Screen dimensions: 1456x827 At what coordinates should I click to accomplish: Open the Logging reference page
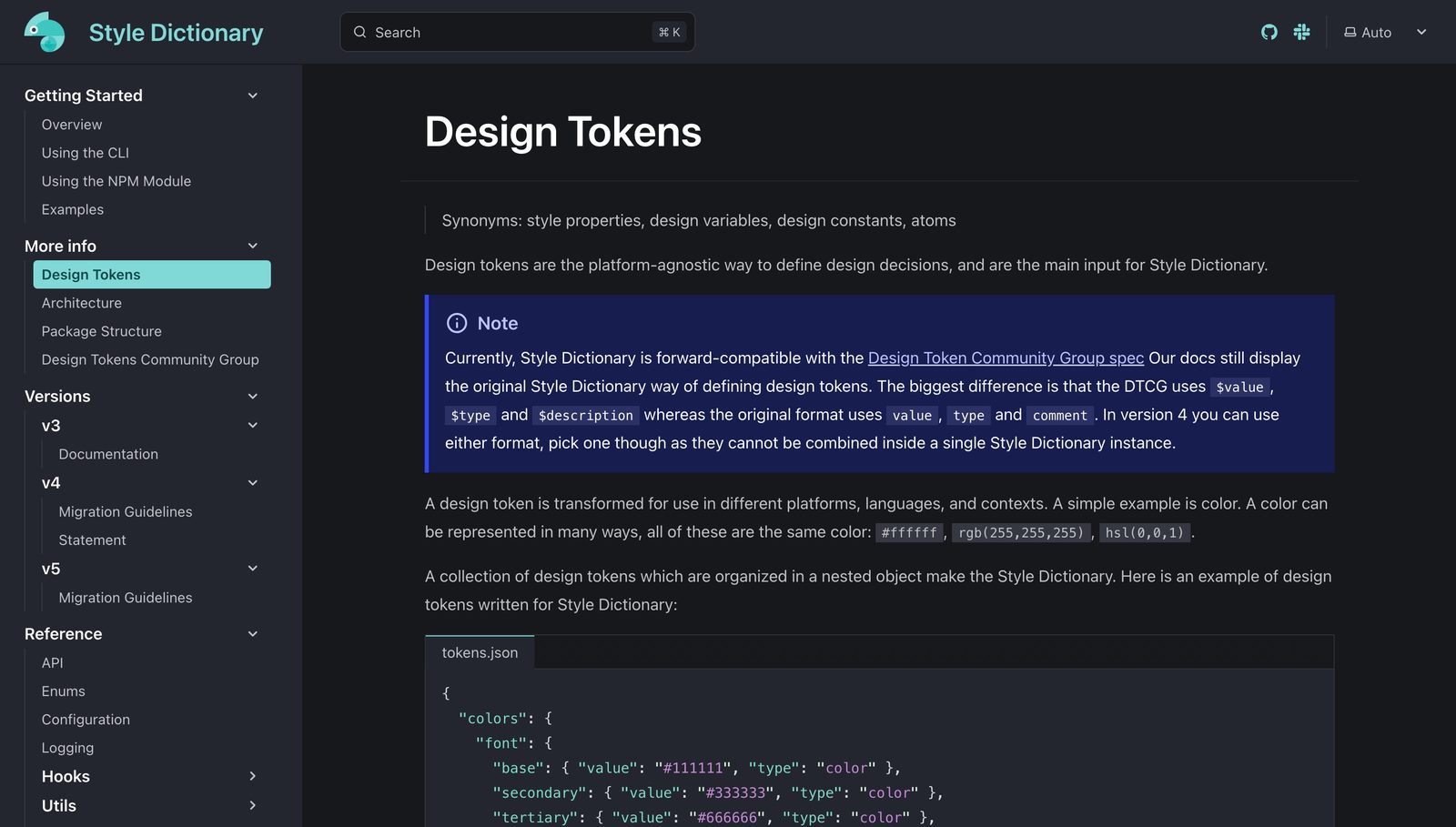(x=67, y=748)
